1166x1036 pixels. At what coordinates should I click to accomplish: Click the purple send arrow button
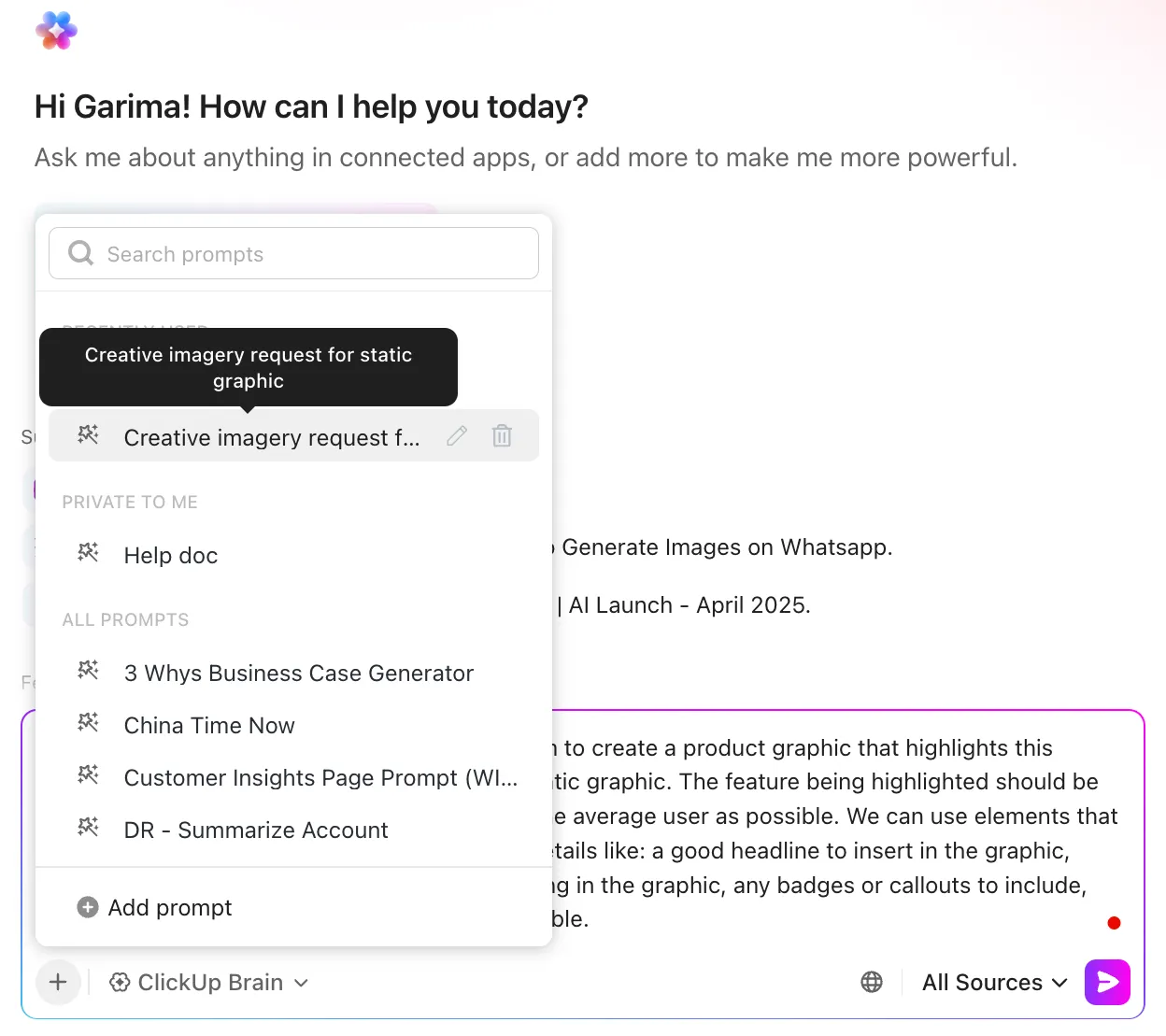[x=1107, y=982]
